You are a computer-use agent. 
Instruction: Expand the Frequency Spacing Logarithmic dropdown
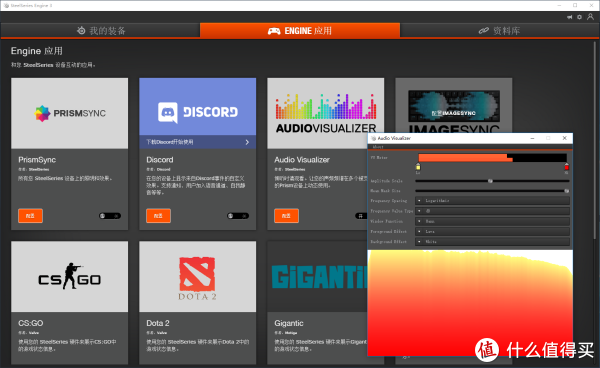[492, 200]
